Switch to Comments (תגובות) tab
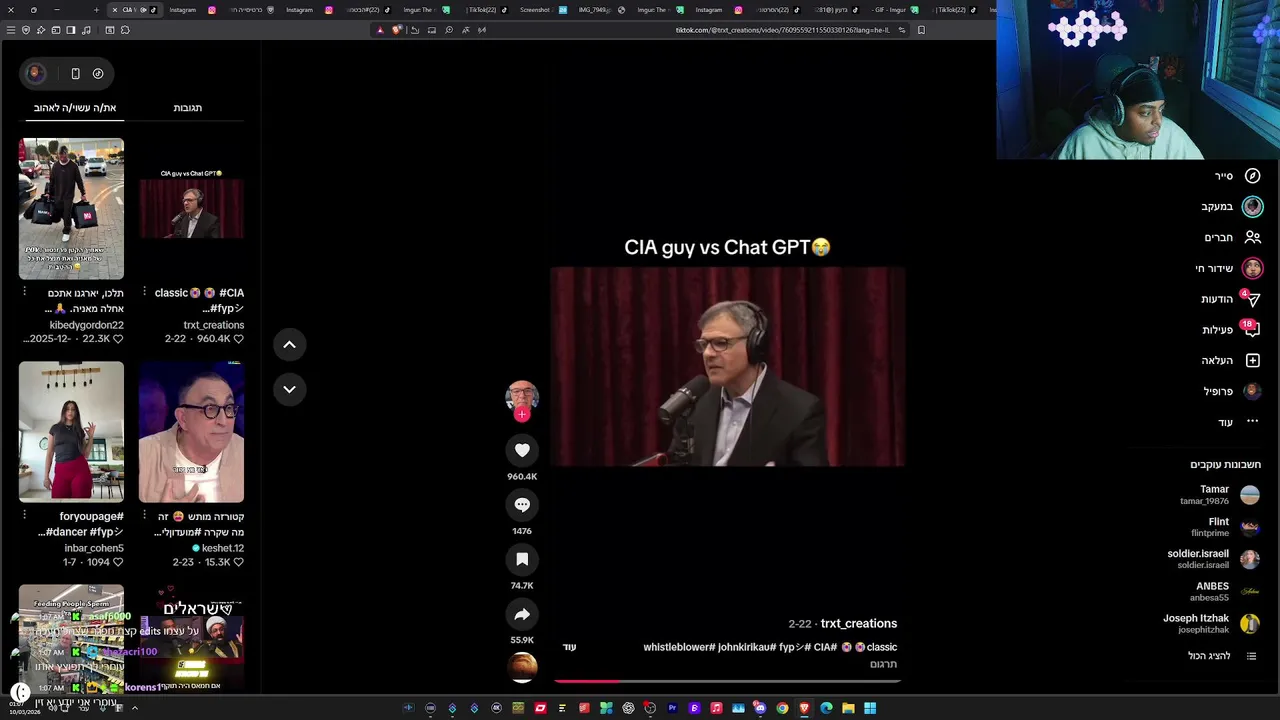This screenshot has height=720, width=1280. [x=188, y=108]
